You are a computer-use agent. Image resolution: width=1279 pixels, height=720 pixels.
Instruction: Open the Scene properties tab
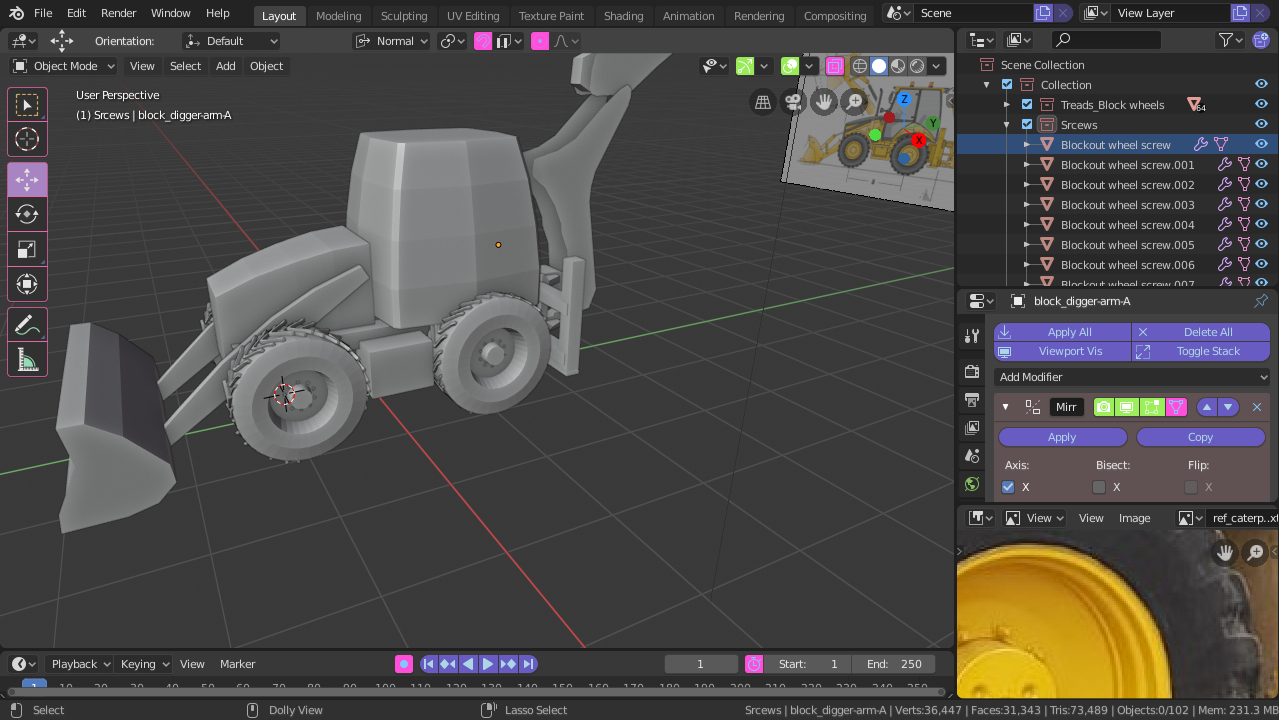point(971,456)
